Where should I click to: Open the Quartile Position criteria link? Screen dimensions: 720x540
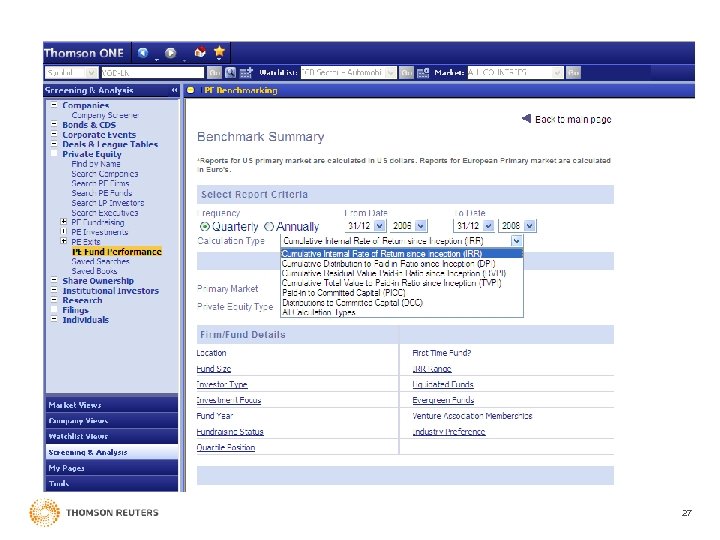pos(225,447)
